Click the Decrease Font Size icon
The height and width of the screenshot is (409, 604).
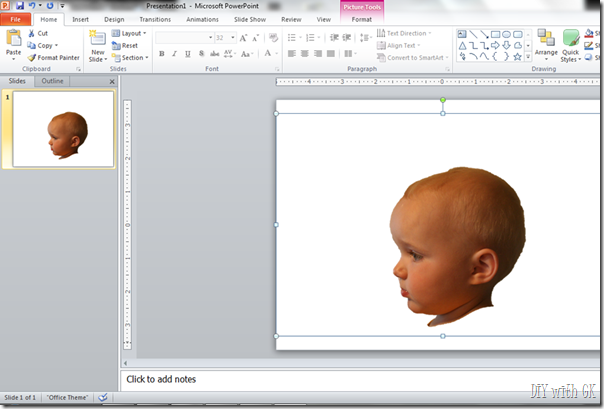coord(256,38)
